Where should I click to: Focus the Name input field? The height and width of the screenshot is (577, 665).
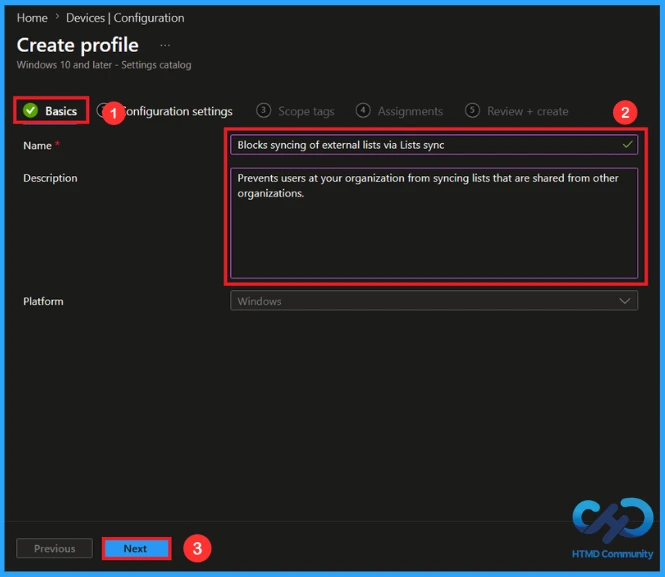pos(433,145)
